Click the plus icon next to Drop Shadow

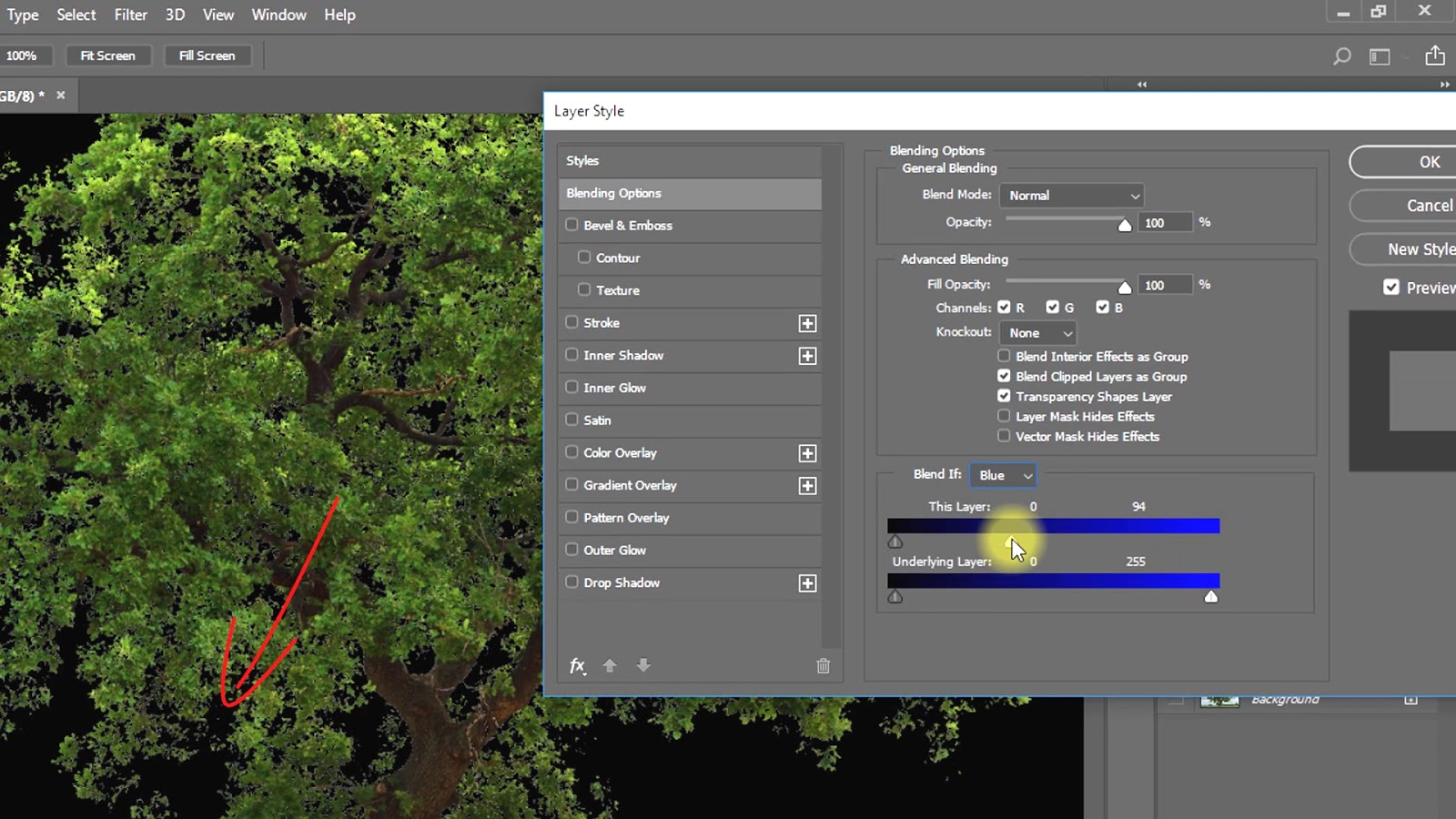[x=807, y=582]
